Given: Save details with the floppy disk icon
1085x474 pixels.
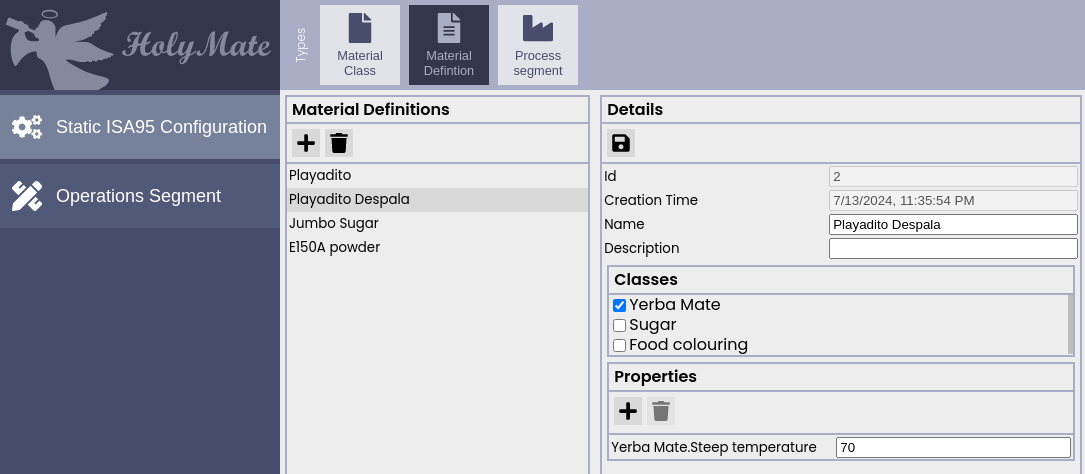Looking at the screenshot, I should click(x=621, y=143).
